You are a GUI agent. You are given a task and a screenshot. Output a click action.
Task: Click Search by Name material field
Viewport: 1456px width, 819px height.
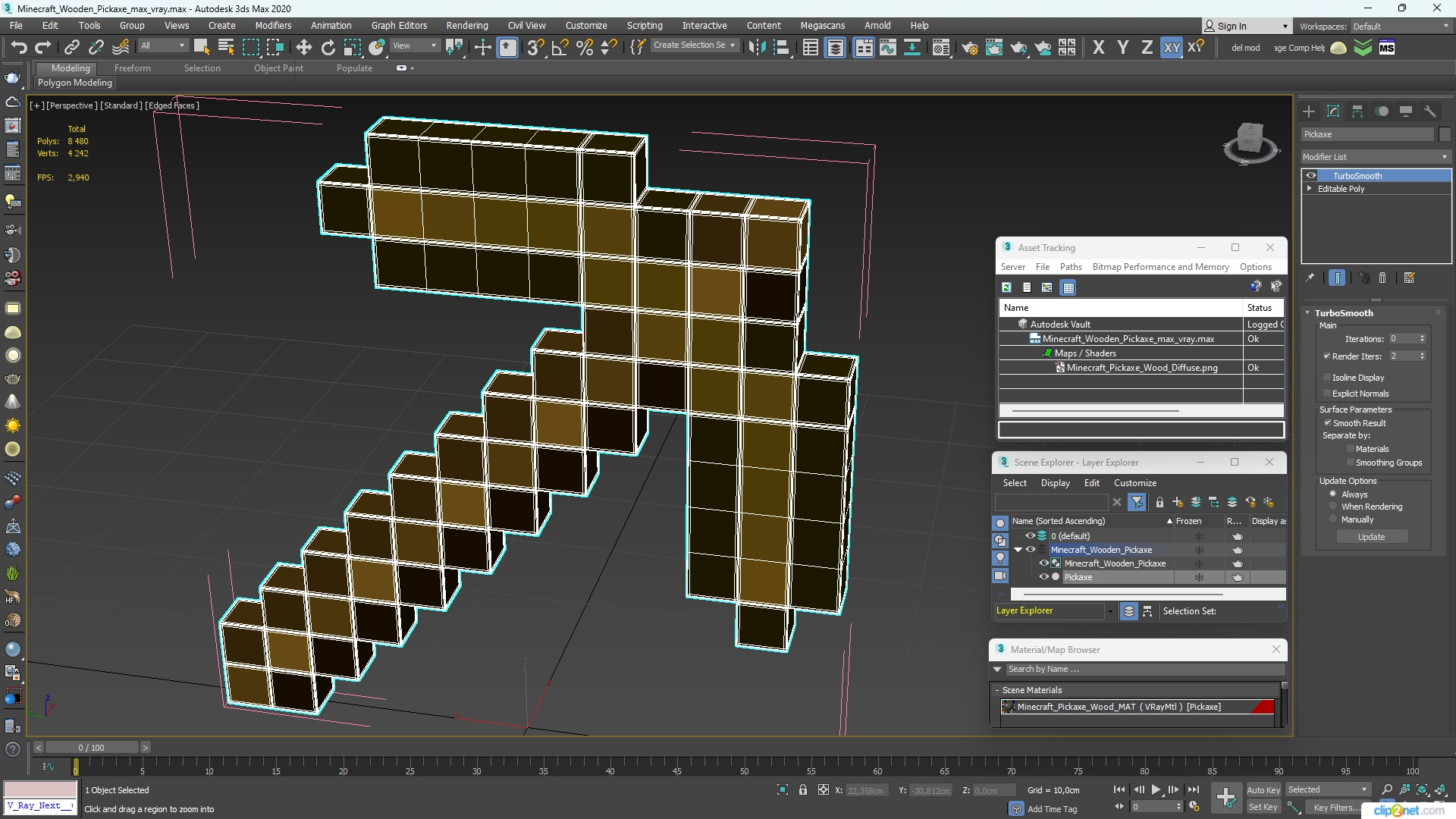tap(1144, 669)
